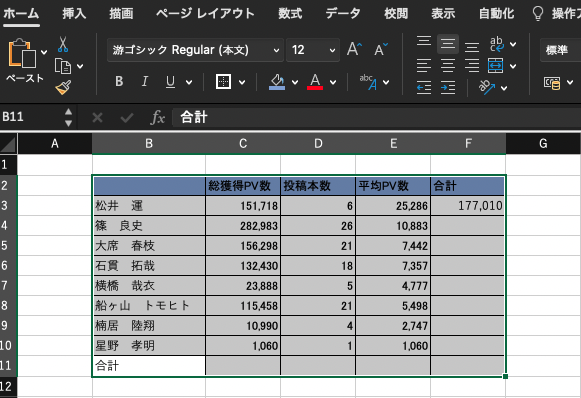
Task: Click the Decrease Font Size icon
Action: pos(381,49)
